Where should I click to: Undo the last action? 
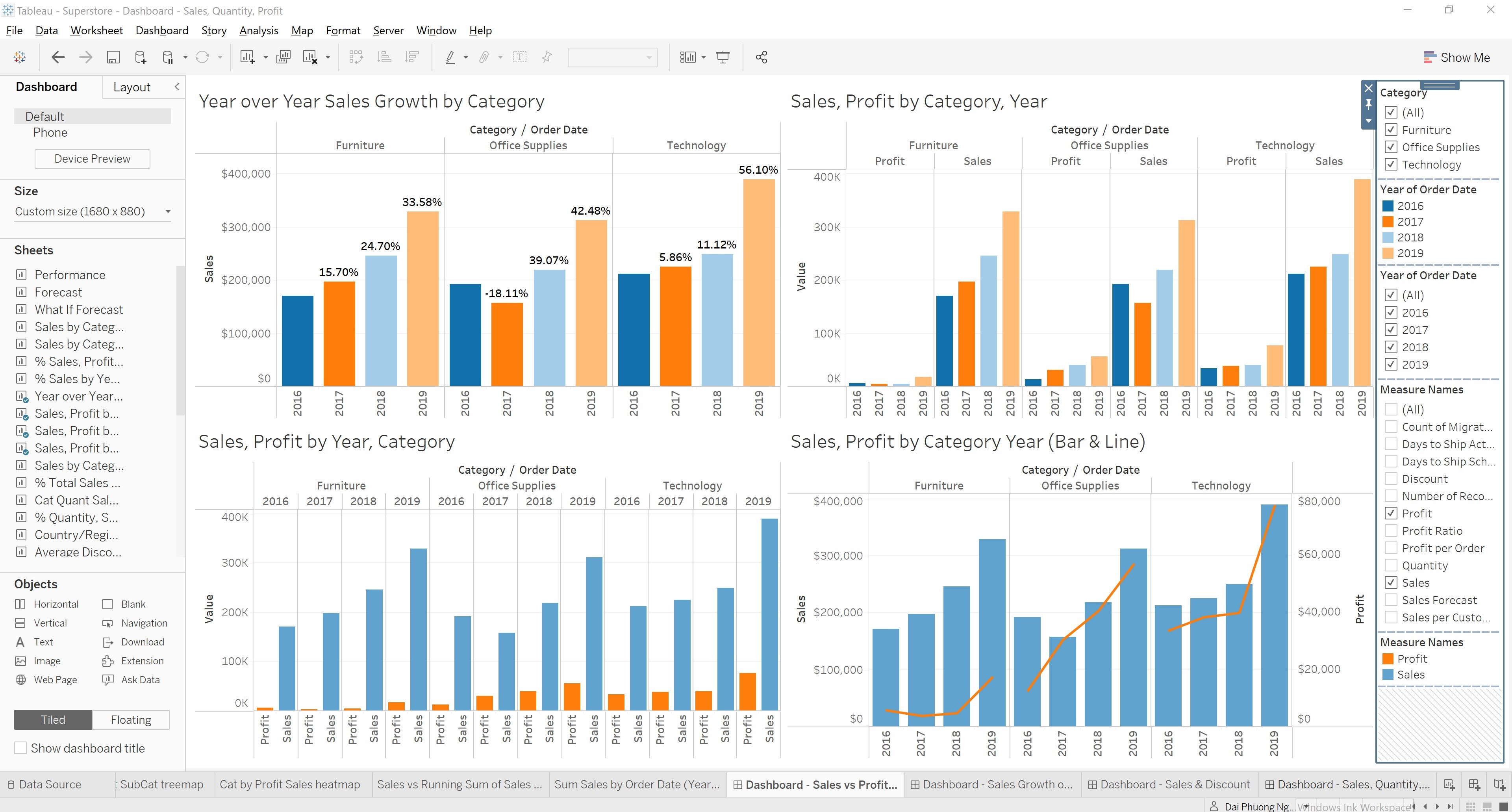[x=57, y=56]
